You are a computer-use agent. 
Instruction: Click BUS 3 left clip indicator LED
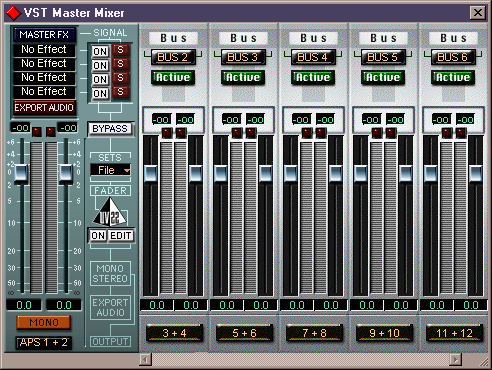[237, 133]
